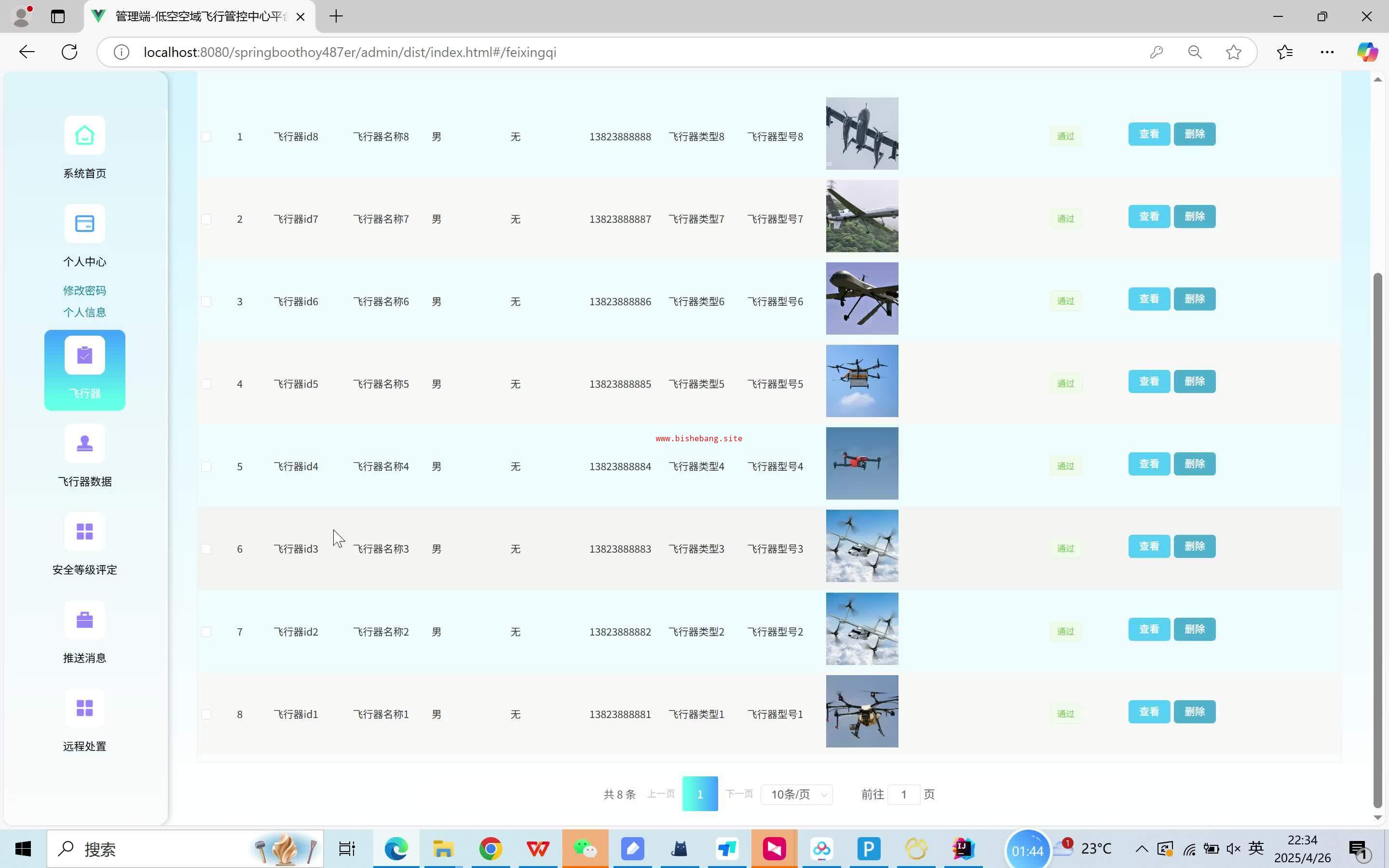Open the 修改密码 submenu item
The width and height of the screenshot is (1389, 868).
84,290
